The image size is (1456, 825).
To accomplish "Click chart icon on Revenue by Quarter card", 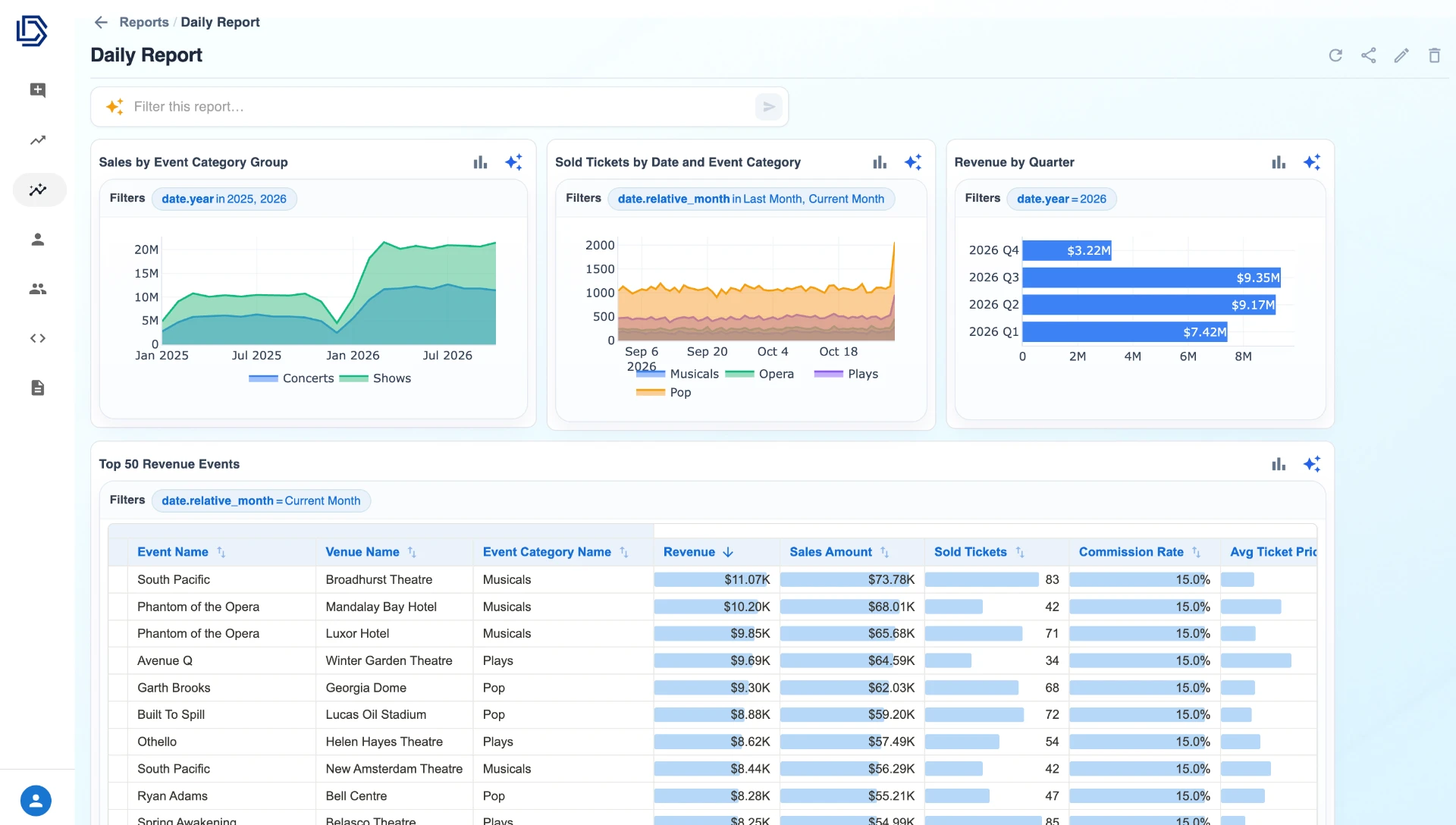I will (x=1279, y=162).
